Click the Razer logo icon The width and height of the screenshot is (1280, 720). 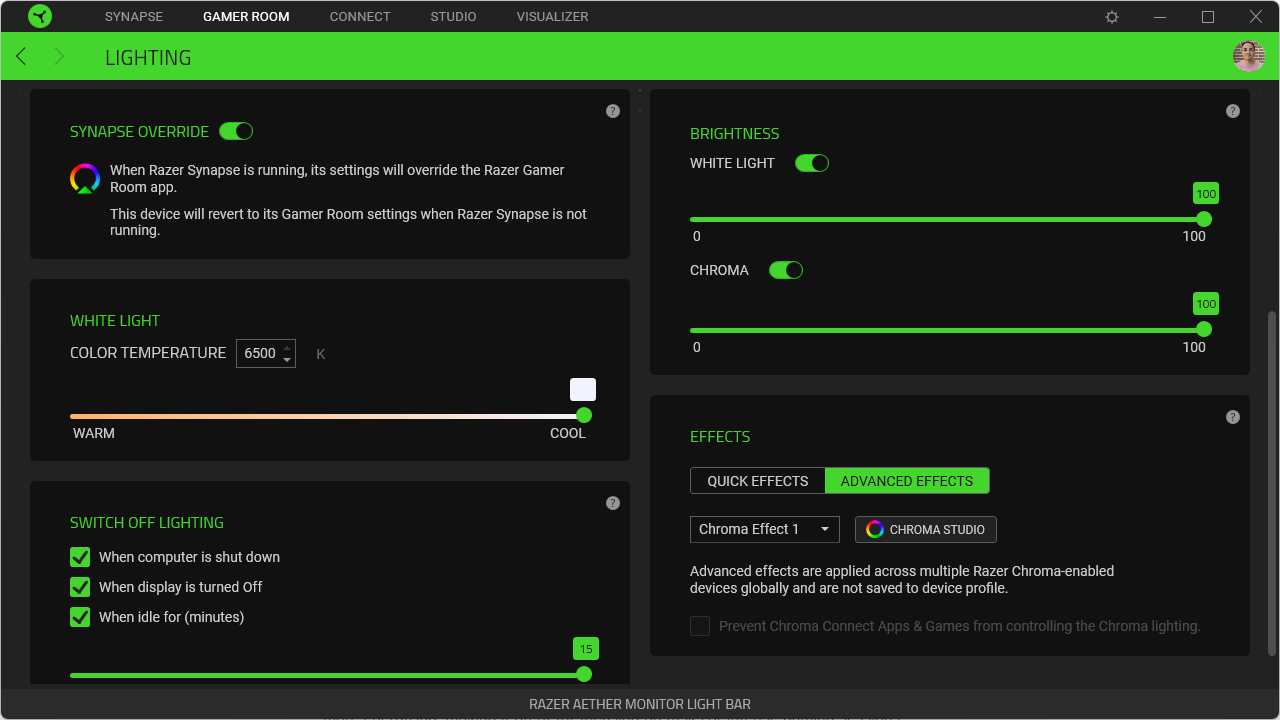tap(40, 16)
